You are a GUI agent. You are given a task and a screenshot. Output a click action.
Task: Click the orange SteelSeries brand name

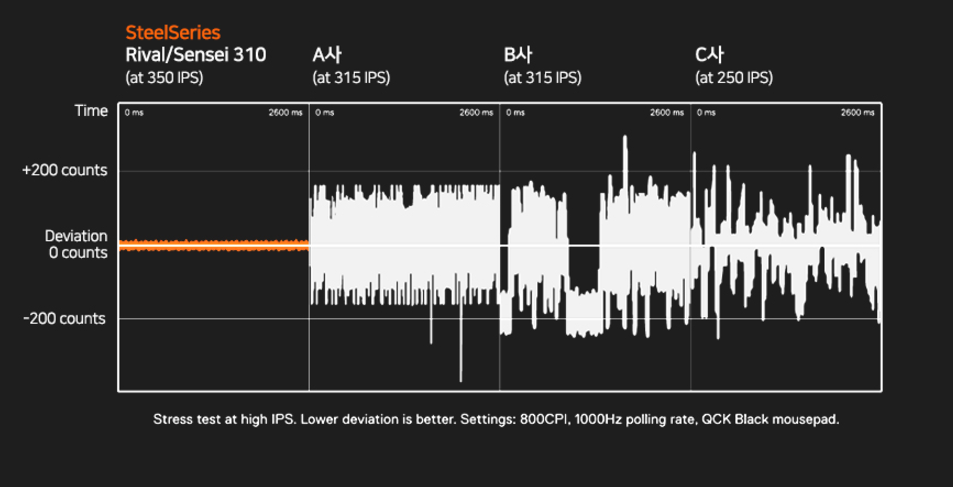(x=173, y=32)
